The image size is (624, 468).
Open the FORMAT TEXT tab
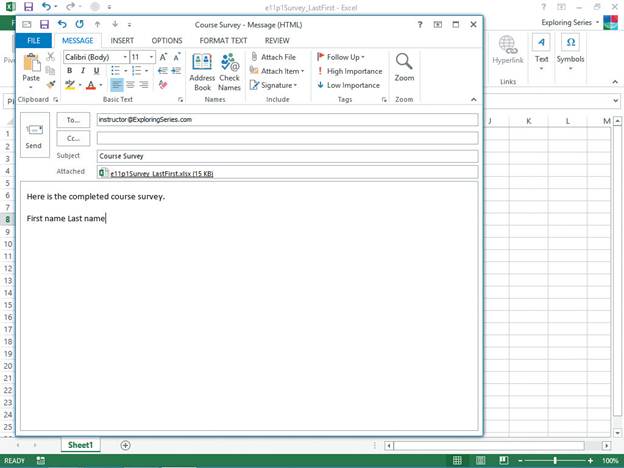pos(223,41)
